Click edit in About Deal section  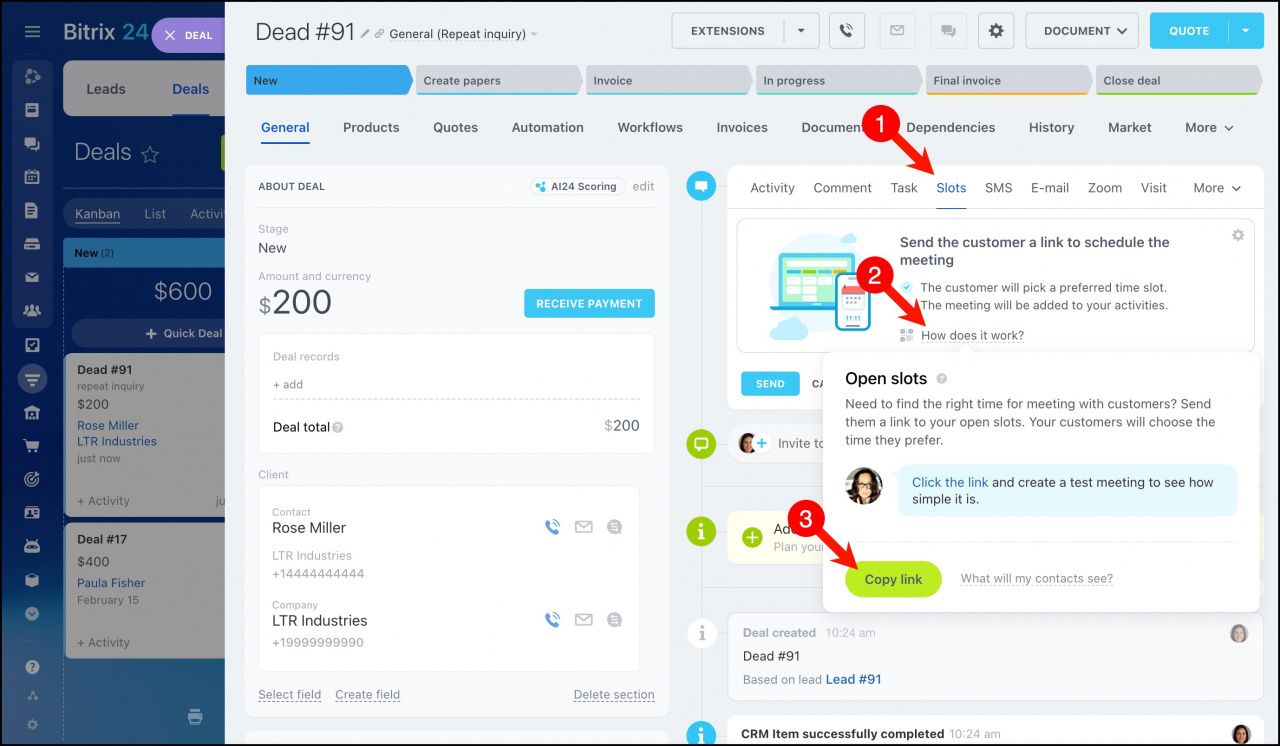coord(643,186)
